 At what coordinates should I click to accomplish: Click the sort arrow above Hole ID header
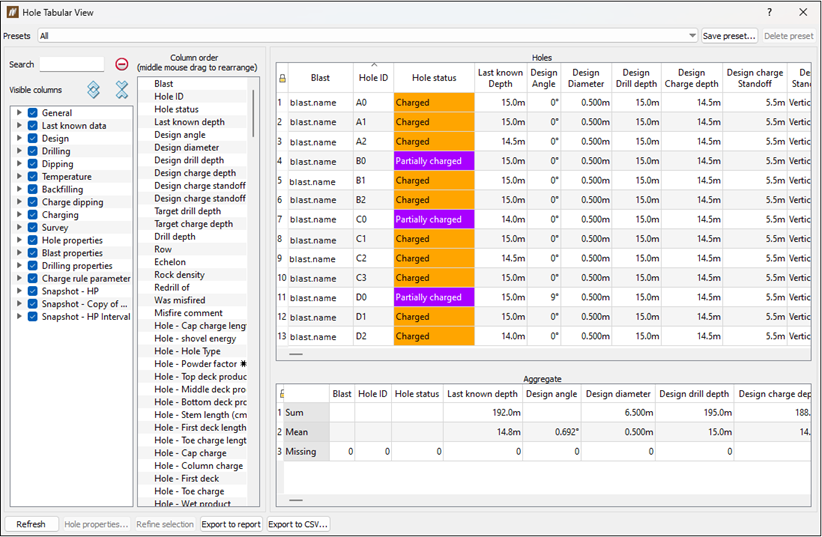point(374,65)
